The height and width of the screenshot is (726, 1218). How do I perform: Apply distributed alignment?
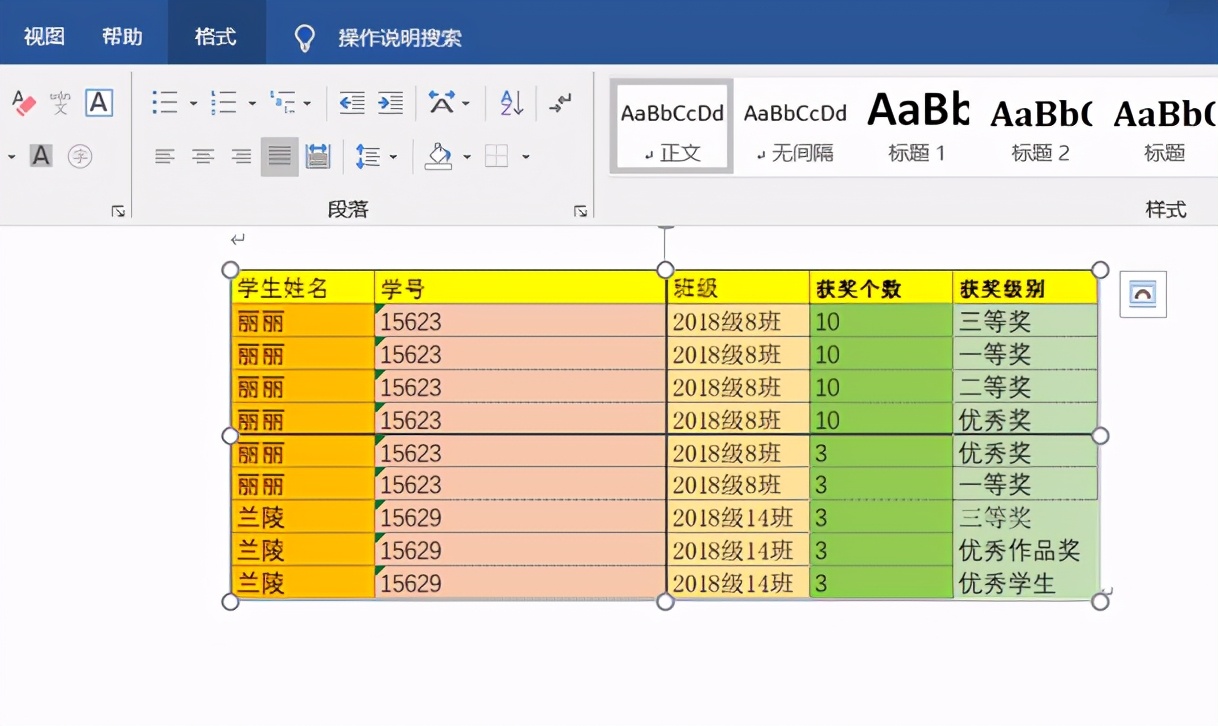point(318,156)
